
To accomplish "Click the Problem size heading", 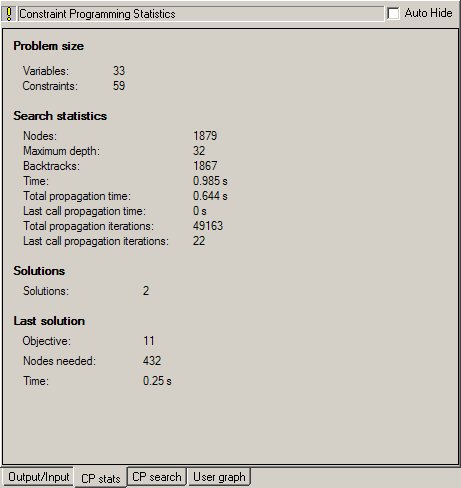I will 49,46.
